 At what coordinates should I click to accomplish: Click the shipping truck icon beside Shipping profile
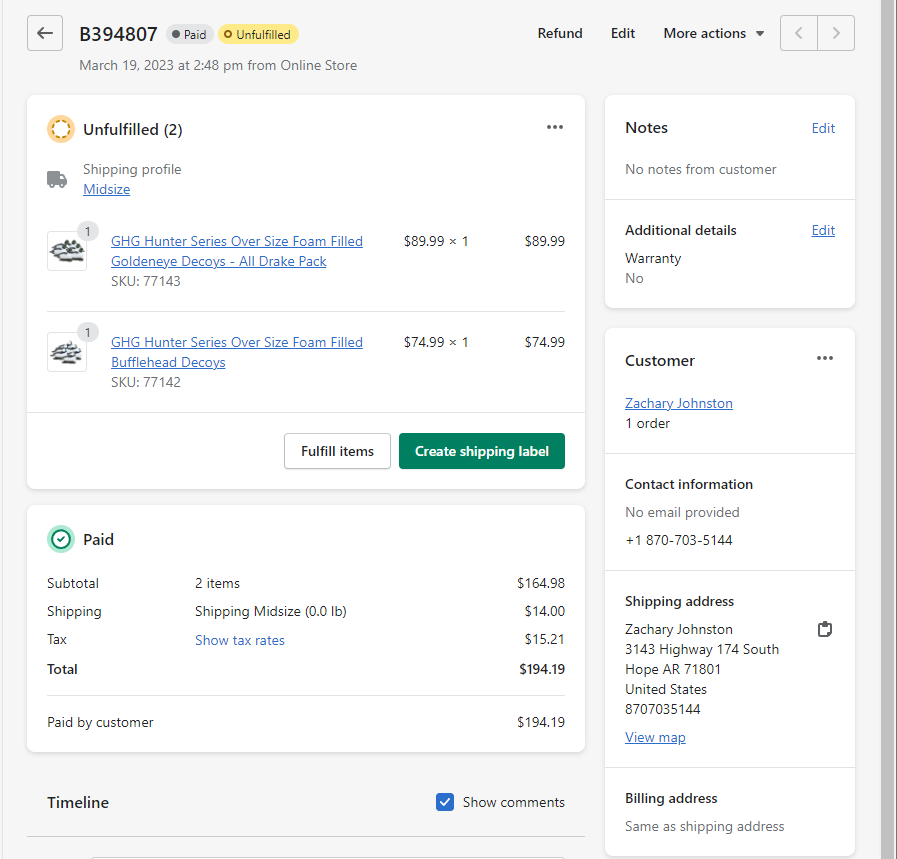click(x=57, y=179)
